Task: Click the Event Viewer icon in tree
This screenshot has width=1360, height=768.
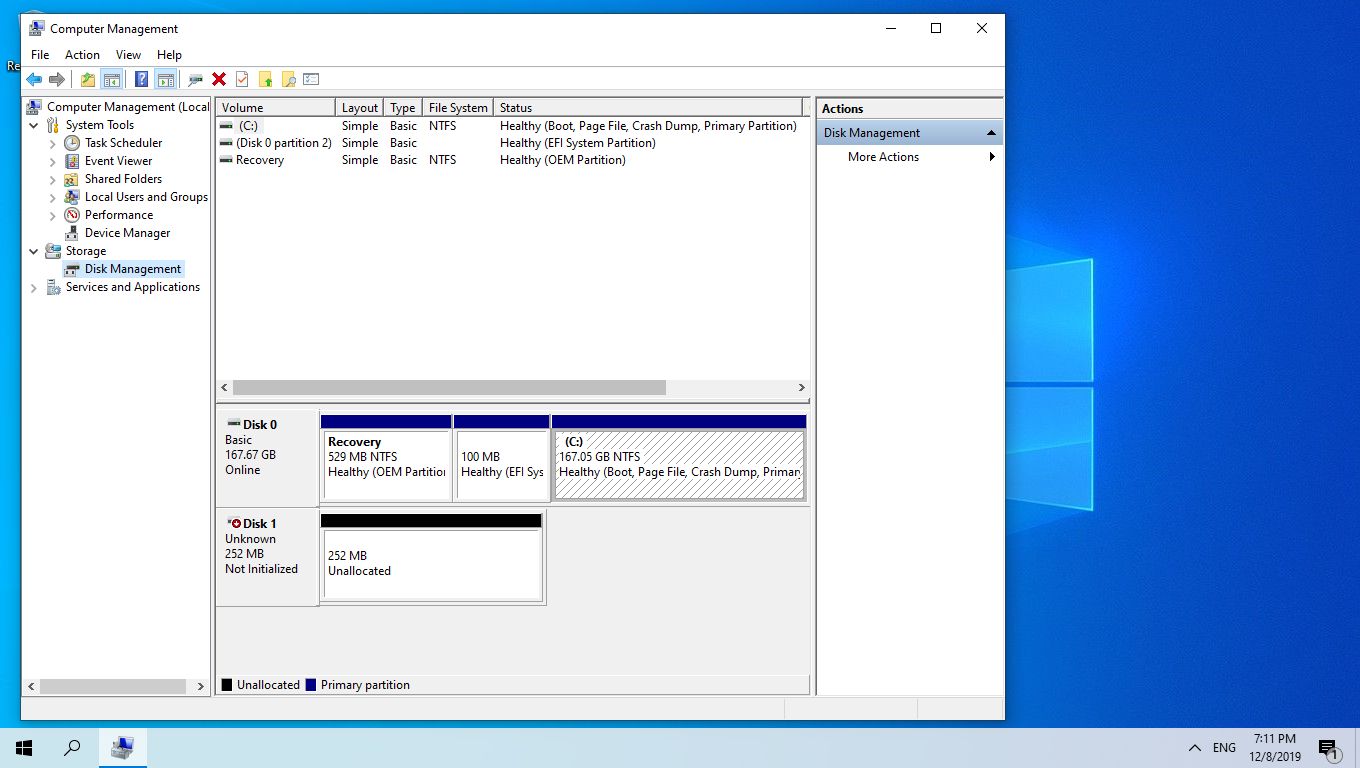Action: pyautogui.click(x=72, y=161)
